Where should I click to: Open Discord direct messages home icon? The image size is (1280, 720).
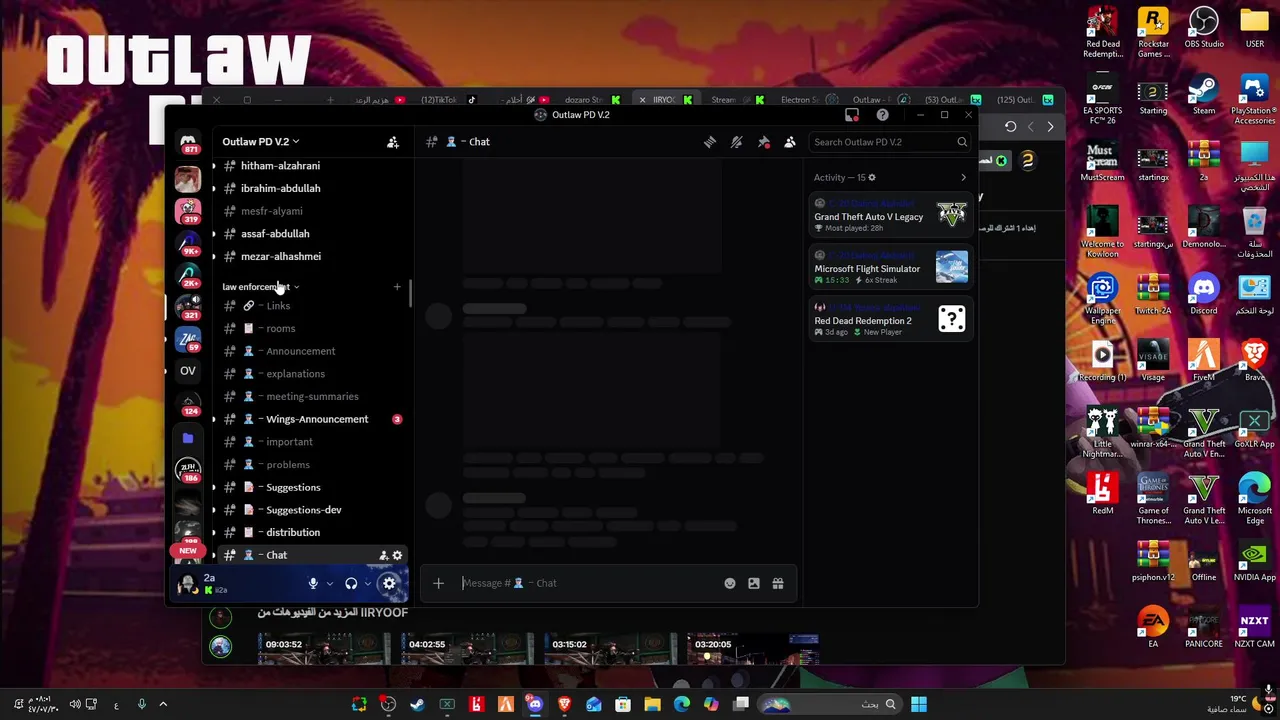[188, 143]
